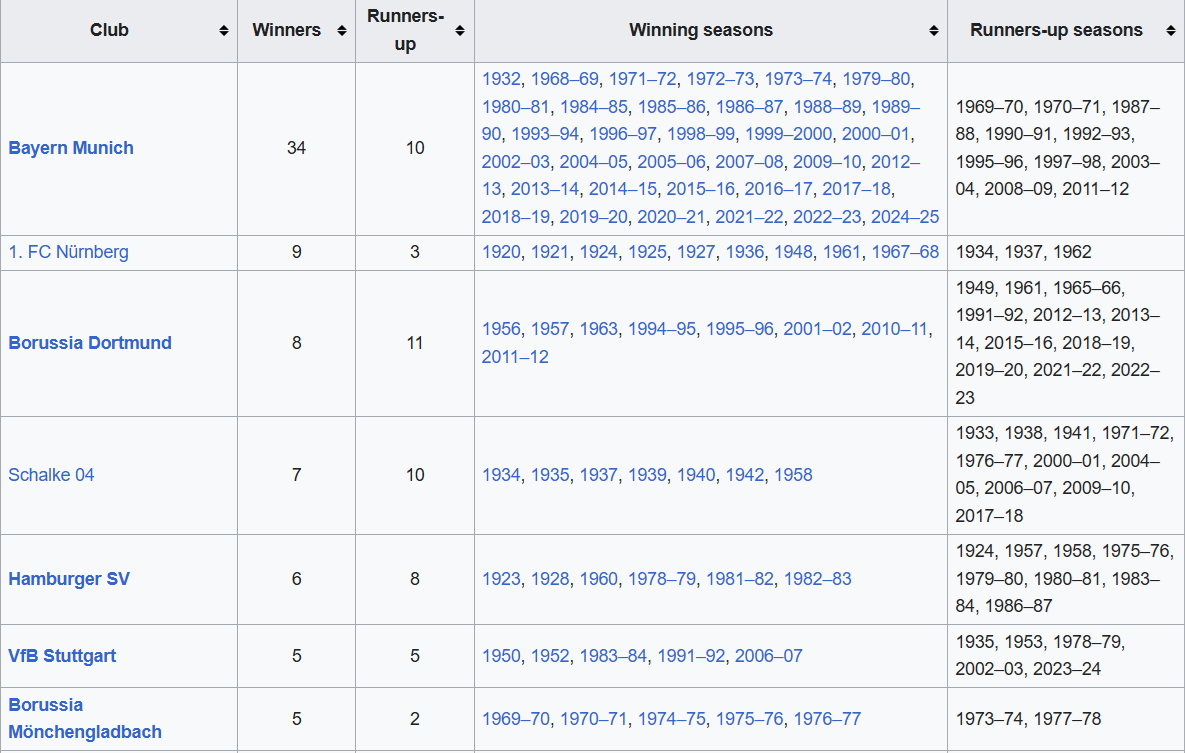Open Hamburger SV's 1923 season link
This screenshot has height=753, width=1185.
tap(501, 579)
